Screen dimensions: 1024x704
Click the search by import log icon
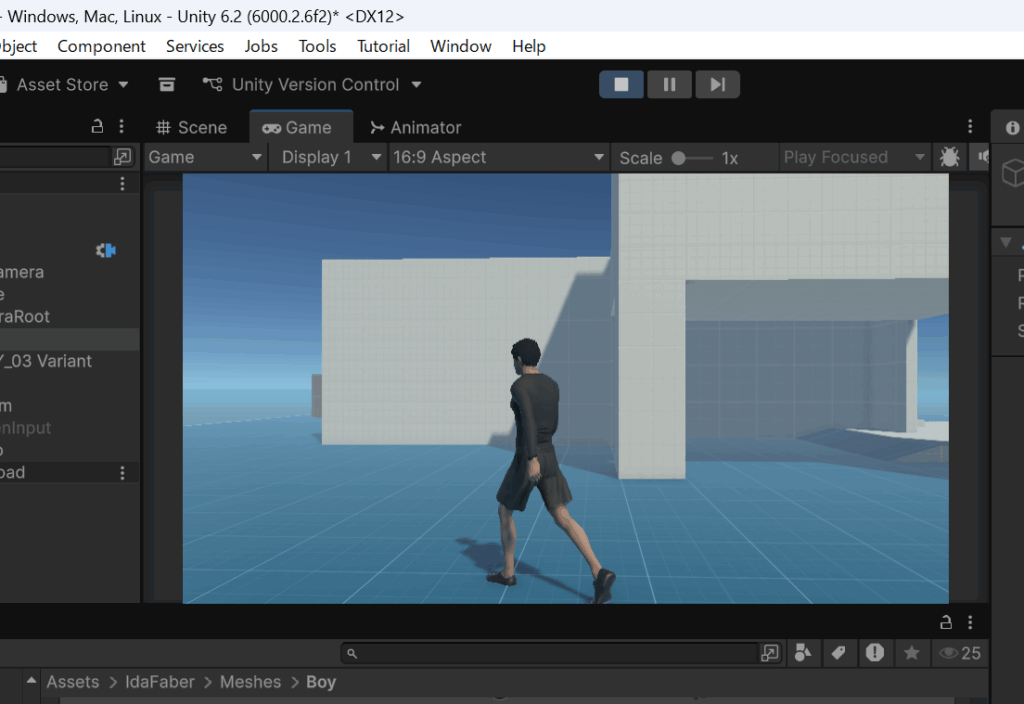(x=875, y=653)
